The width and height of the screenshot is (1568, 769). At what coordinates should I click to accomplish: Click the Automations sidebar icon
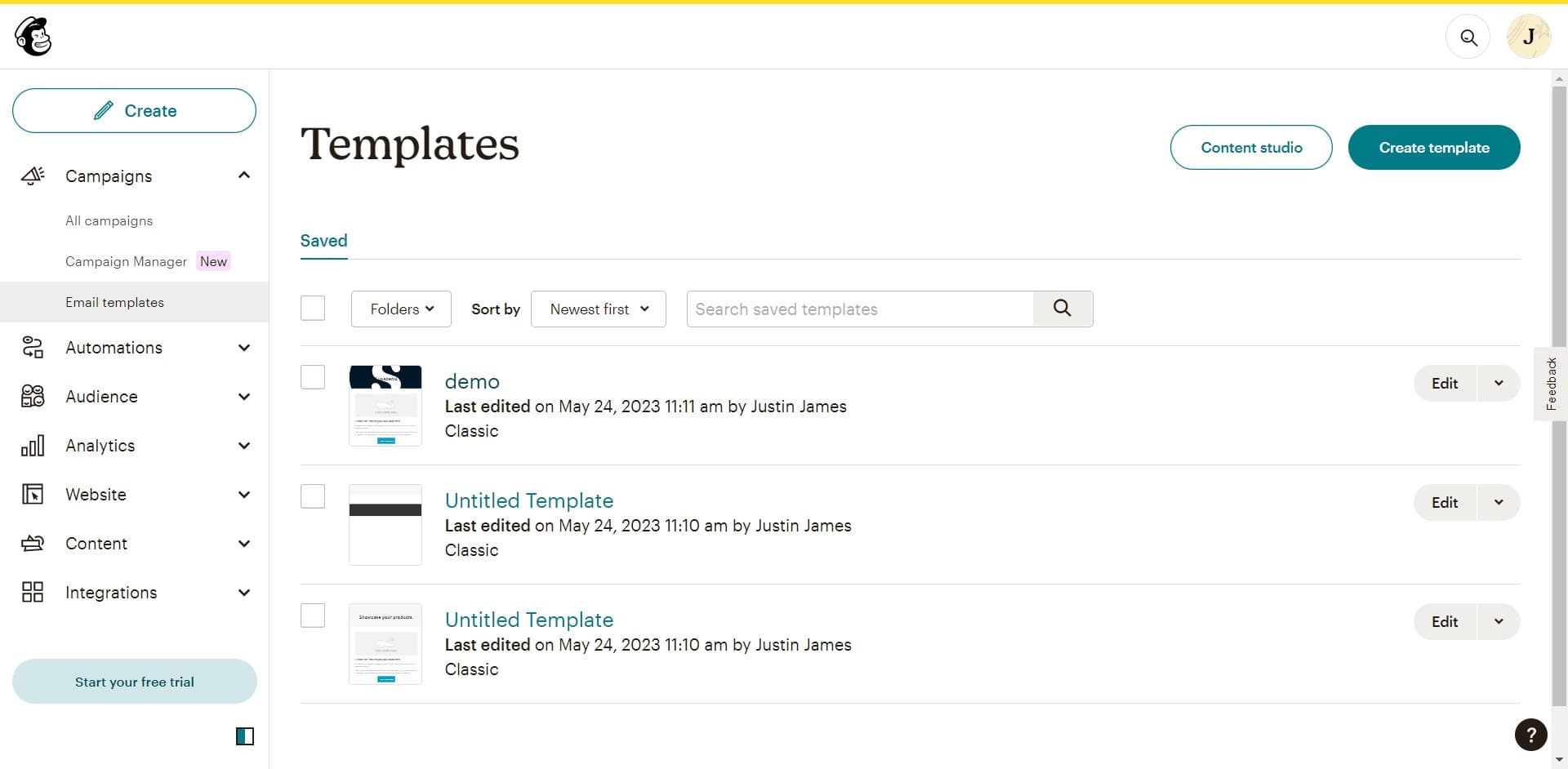[x=33, y=348]
